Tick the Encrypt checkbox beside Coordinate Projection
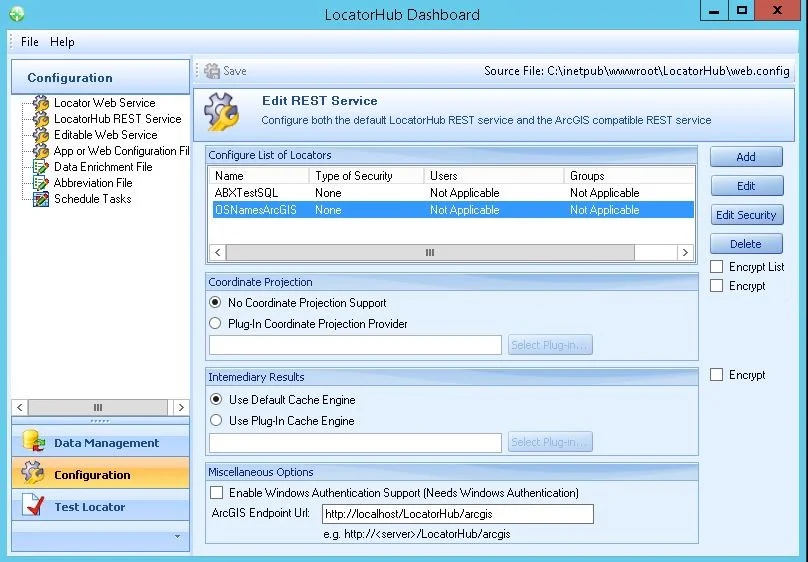This screenshot has height=562, width=808. click(x=716, y=285)
